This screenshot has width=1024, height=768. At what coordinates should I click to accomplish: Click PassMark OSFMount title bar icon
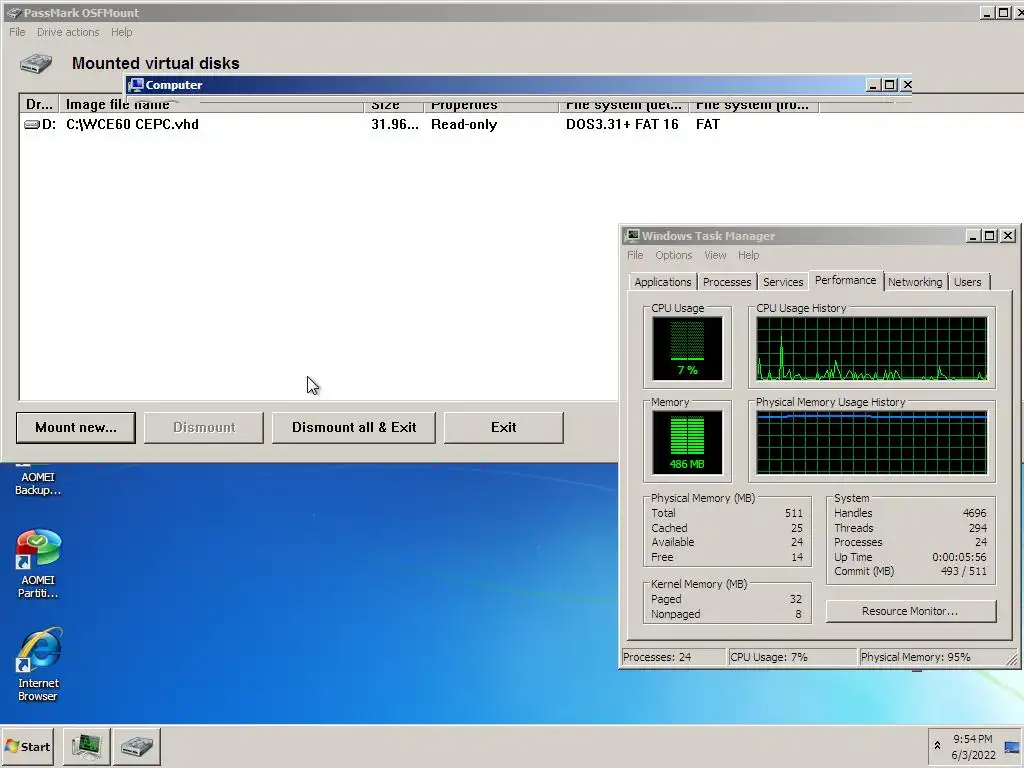[14, 12]
